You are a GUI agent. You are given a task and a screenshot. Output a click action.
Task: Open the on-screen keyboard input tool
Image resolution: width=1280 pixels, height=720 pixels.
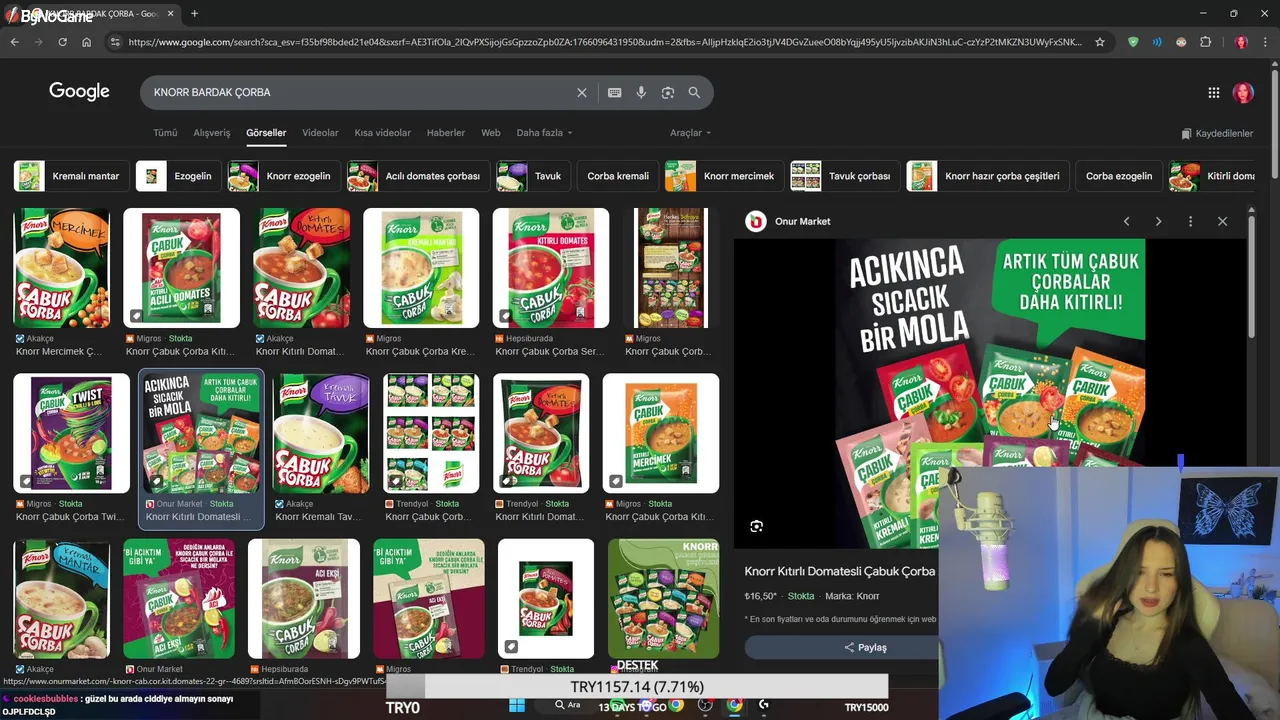pos(614,92)
